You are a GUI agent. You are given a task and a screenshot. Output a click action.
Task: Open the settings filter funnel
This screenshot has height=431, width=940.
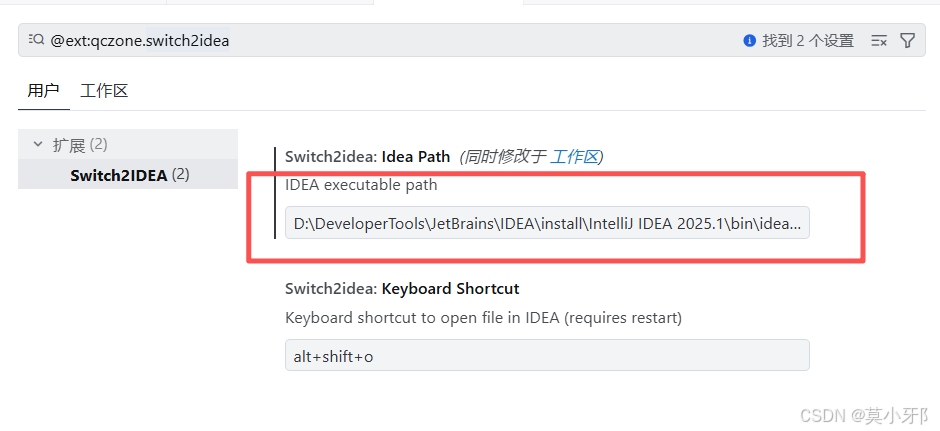908,41
